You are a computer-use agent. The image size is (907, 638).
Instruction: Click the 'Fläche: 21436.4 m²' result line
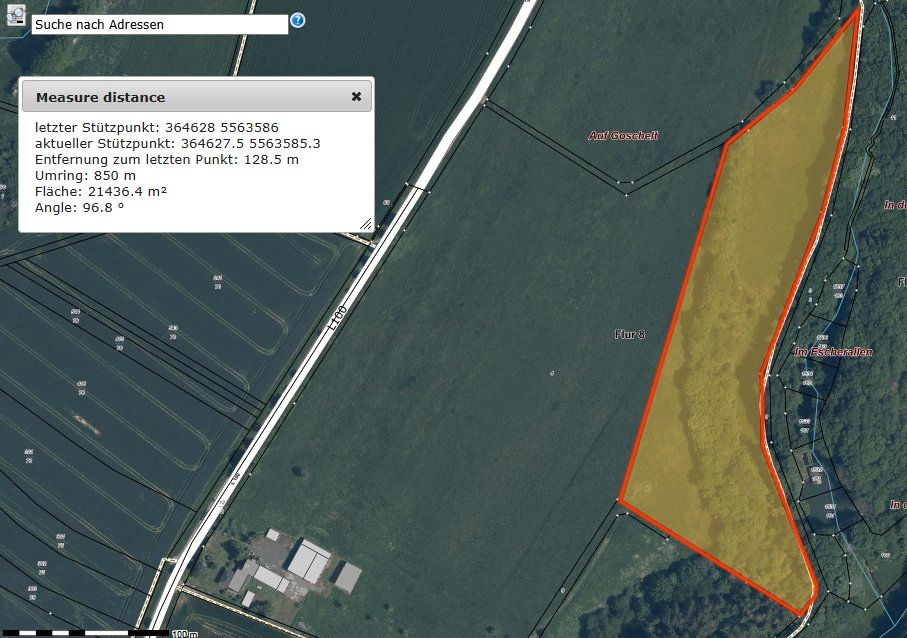101,191
